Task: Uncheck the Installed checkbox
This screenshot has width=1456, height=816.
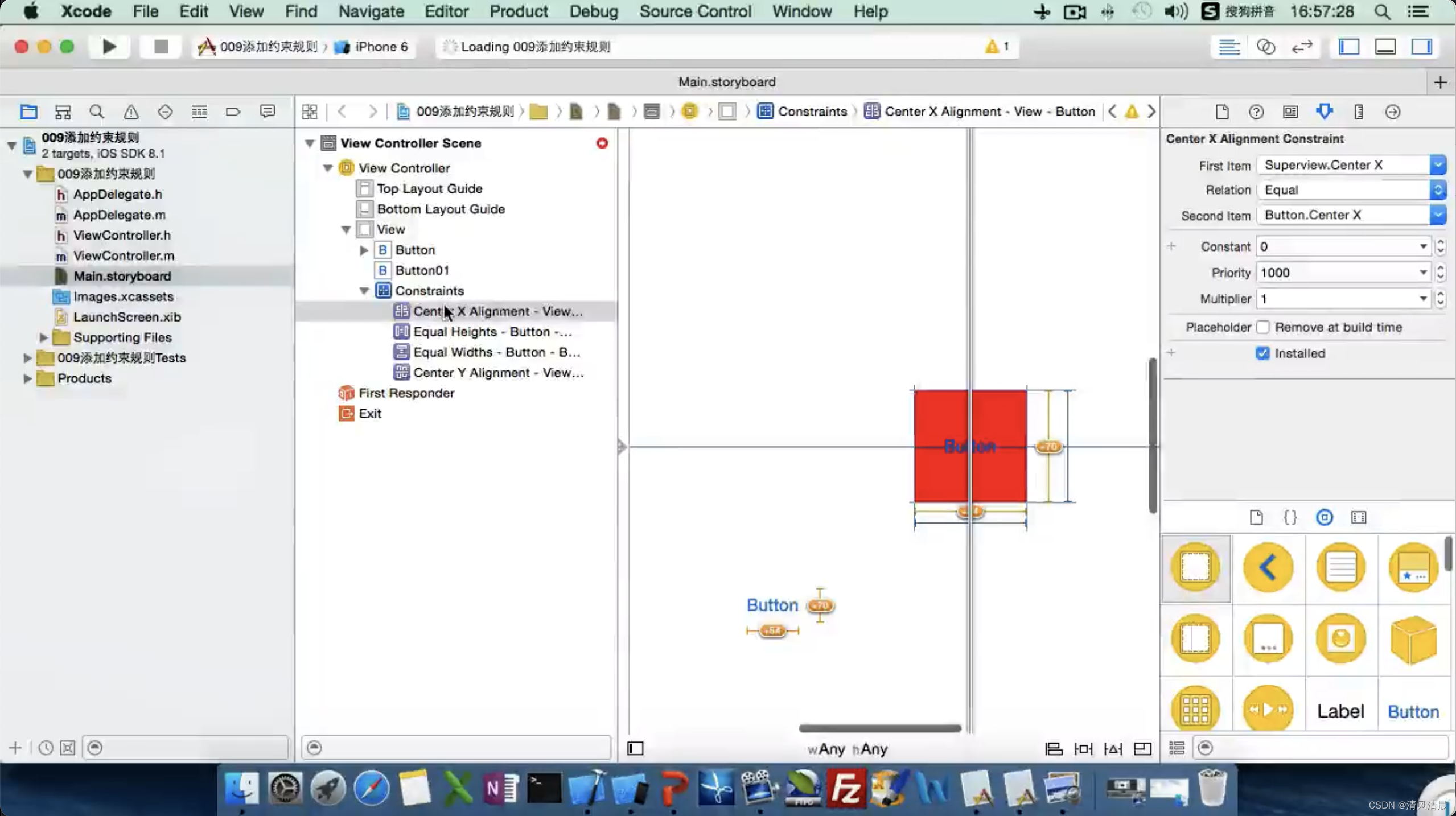Action: 1262,353
